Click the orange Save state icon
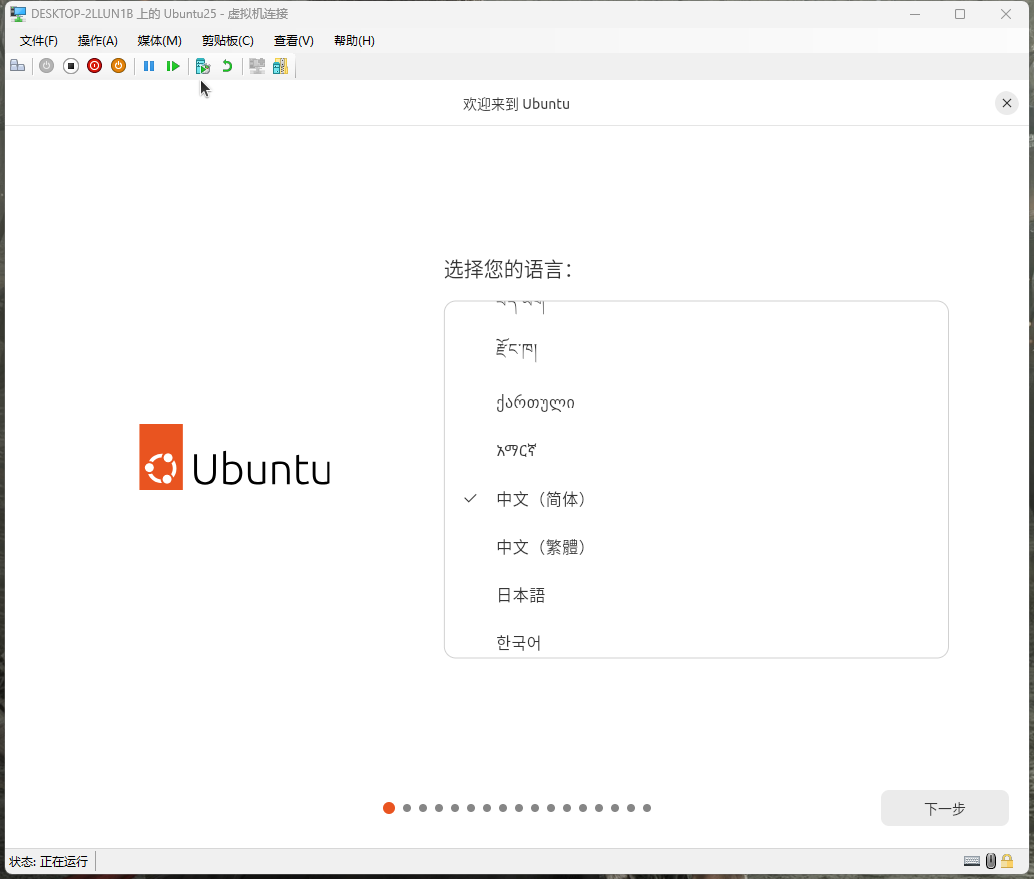Viewport: 1034px width, 879px height. (118, 66)
